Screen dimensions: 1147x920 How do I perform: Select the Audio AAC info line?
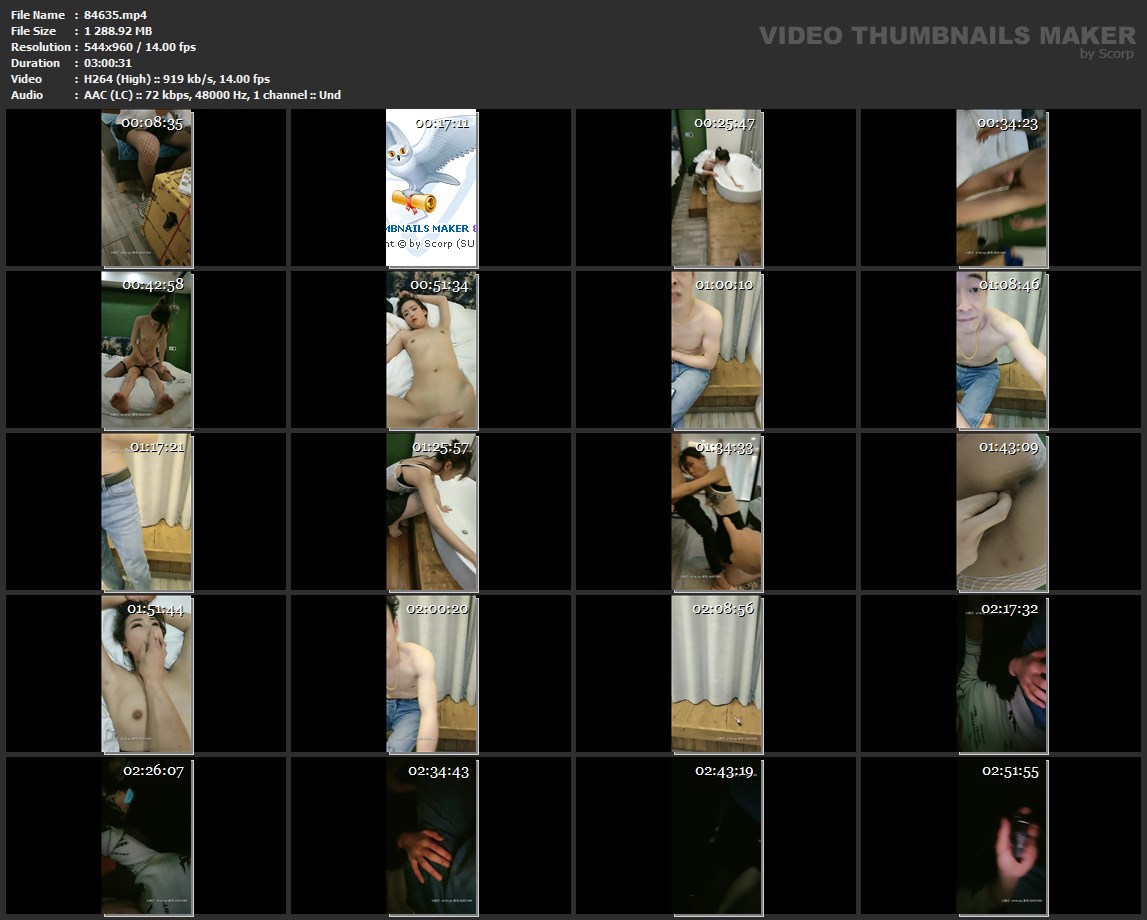point(212,95)
